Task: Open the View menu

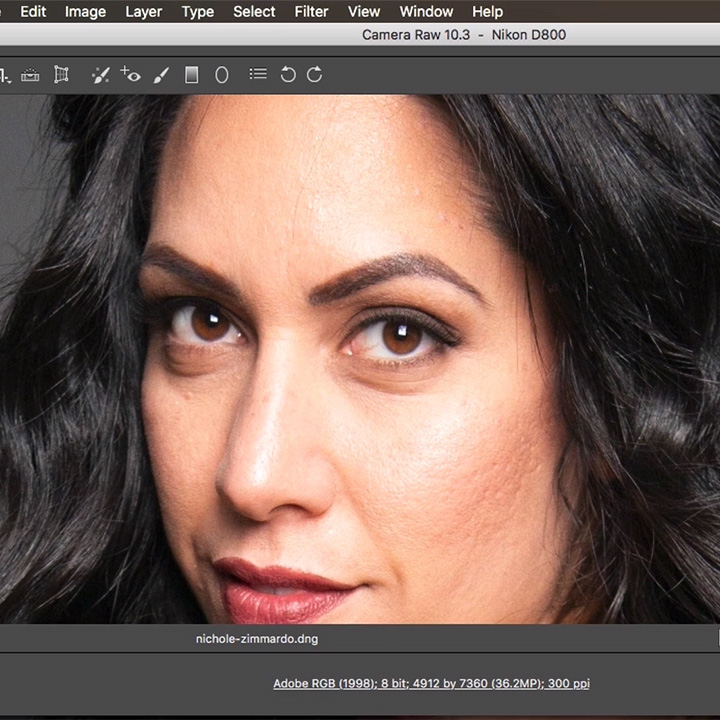Action: coord(364,11)
